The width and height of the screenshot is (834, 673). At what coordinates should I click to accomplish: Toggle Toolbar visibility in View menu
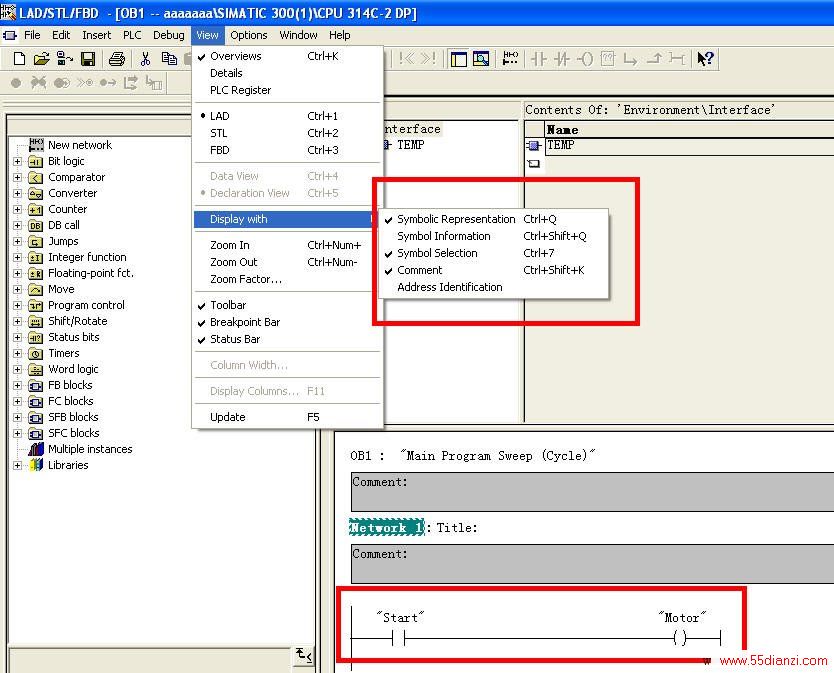[288, 305]
